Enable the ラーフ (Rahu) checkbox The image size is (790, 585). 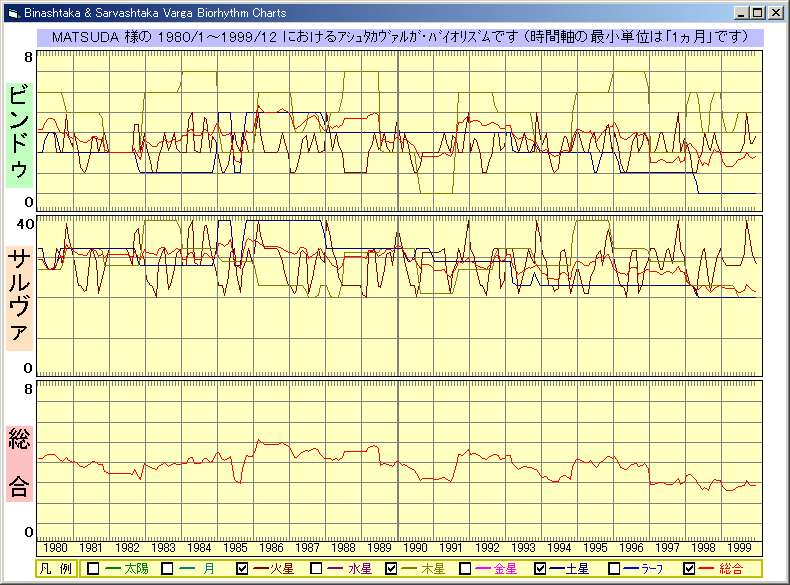[x=615, y=569]
